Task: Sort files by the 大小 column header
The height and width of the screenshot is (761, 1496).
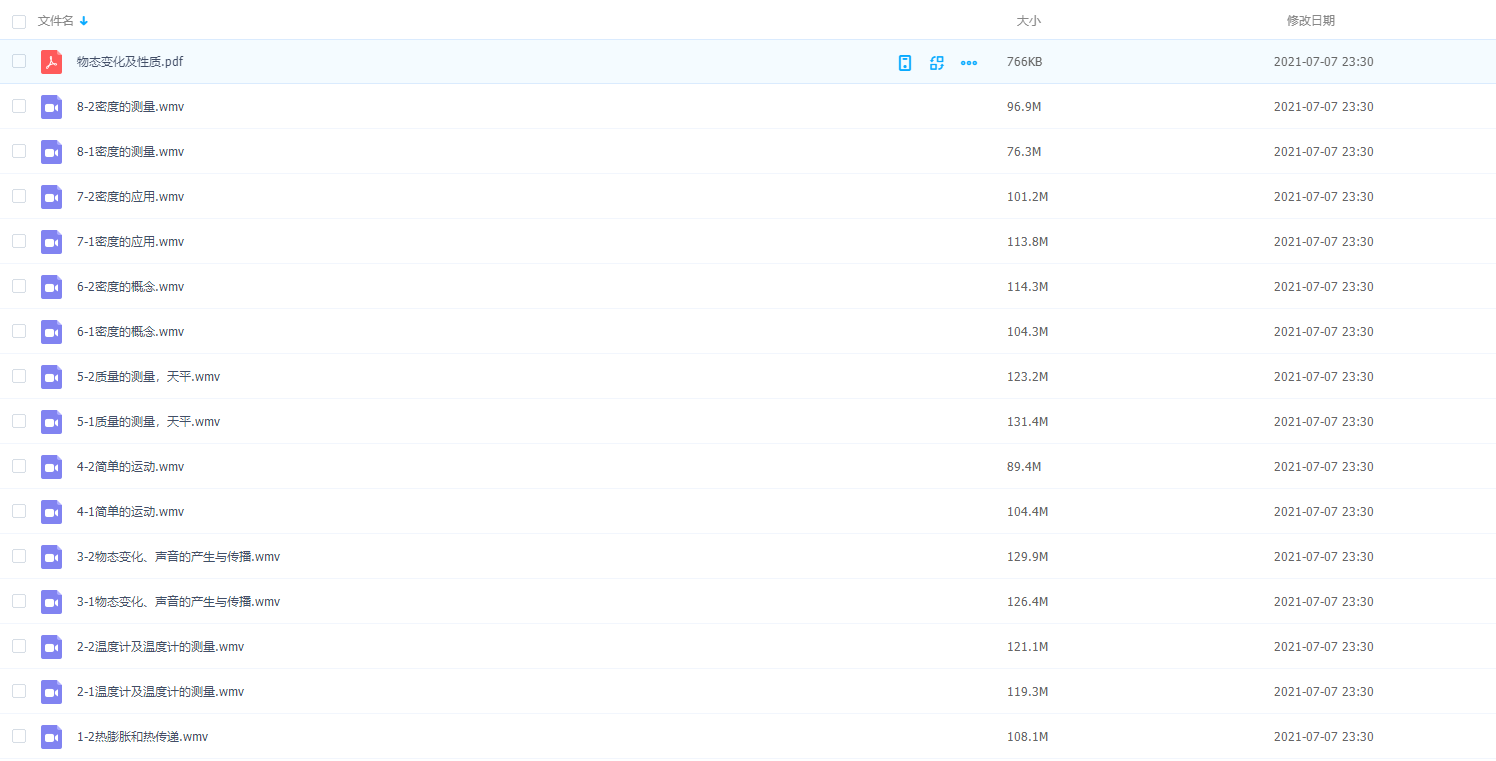Action: pyautogui.click(x=1028, y=21)
